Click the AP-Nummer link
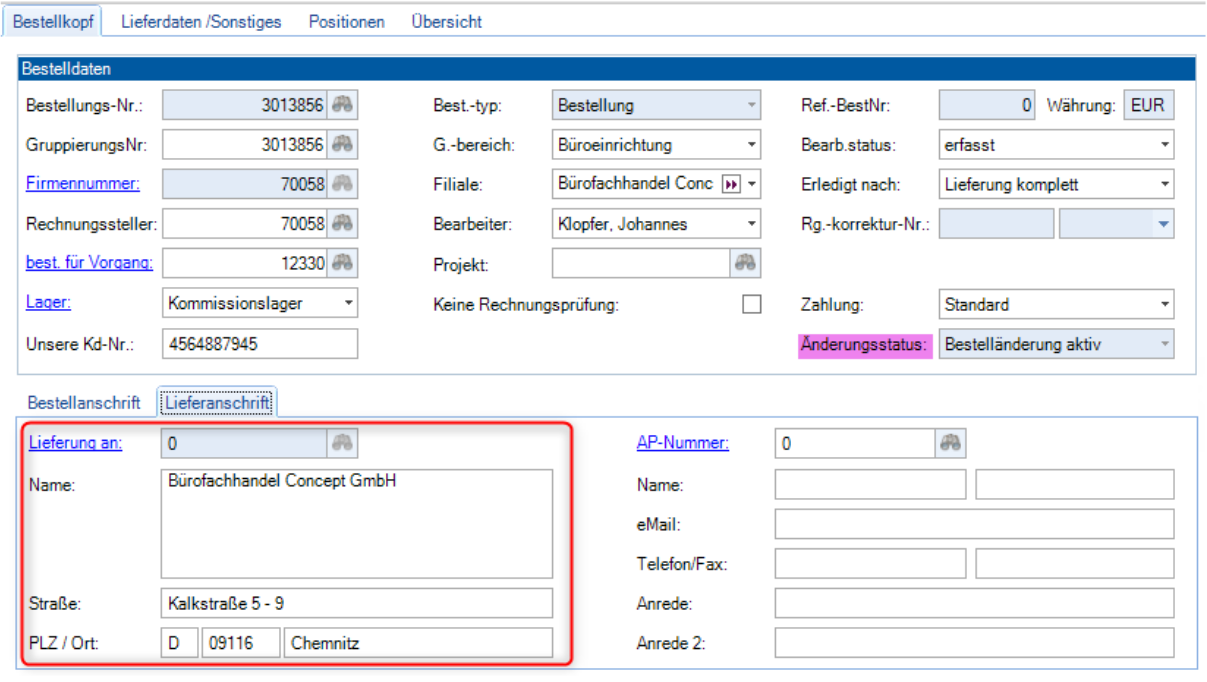 pyautogui.click(x=683, y=444)
